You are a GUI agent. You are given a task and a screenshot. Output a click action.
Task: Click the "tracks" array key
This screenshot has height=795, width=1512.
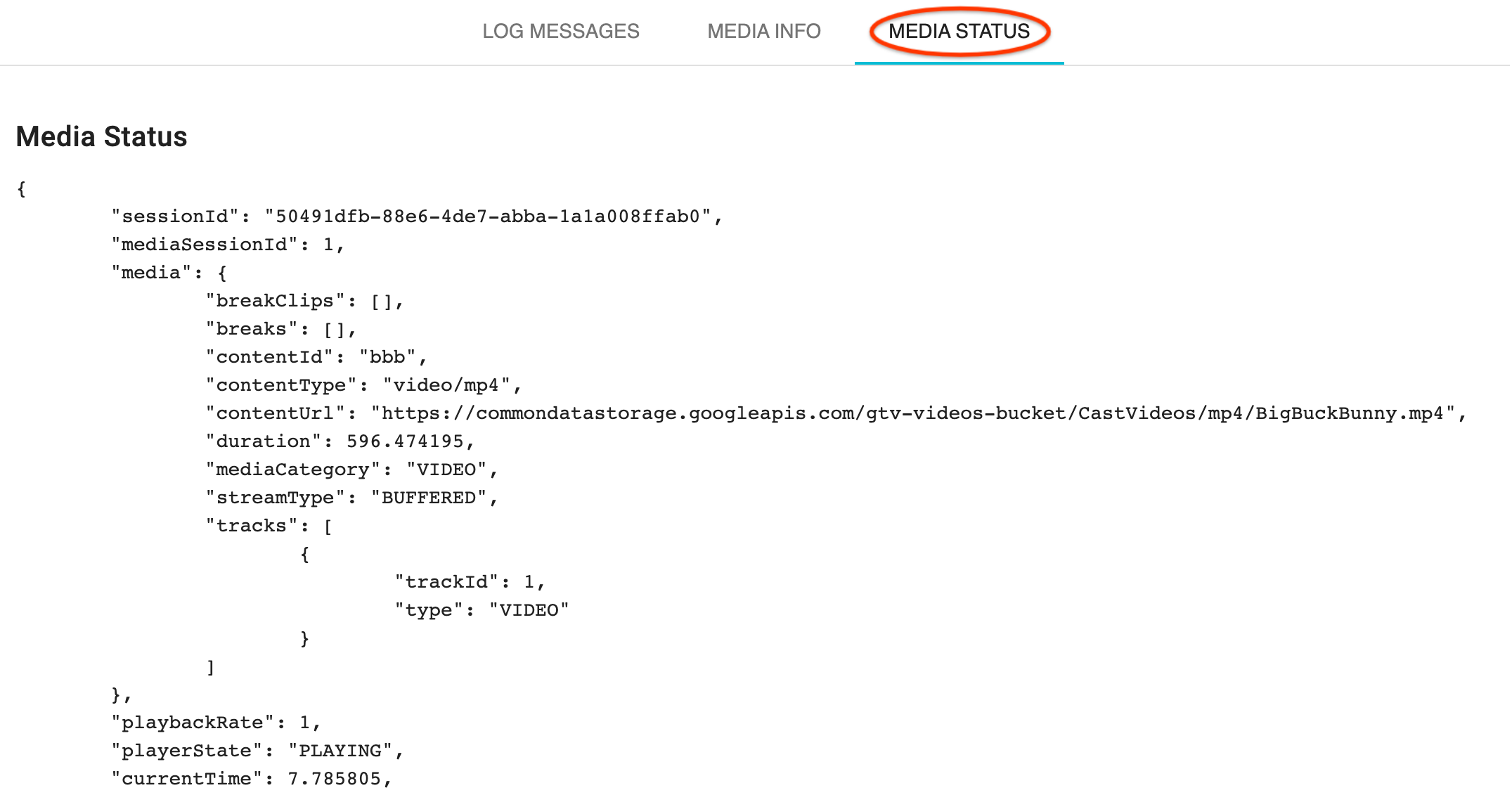(252, 526)
